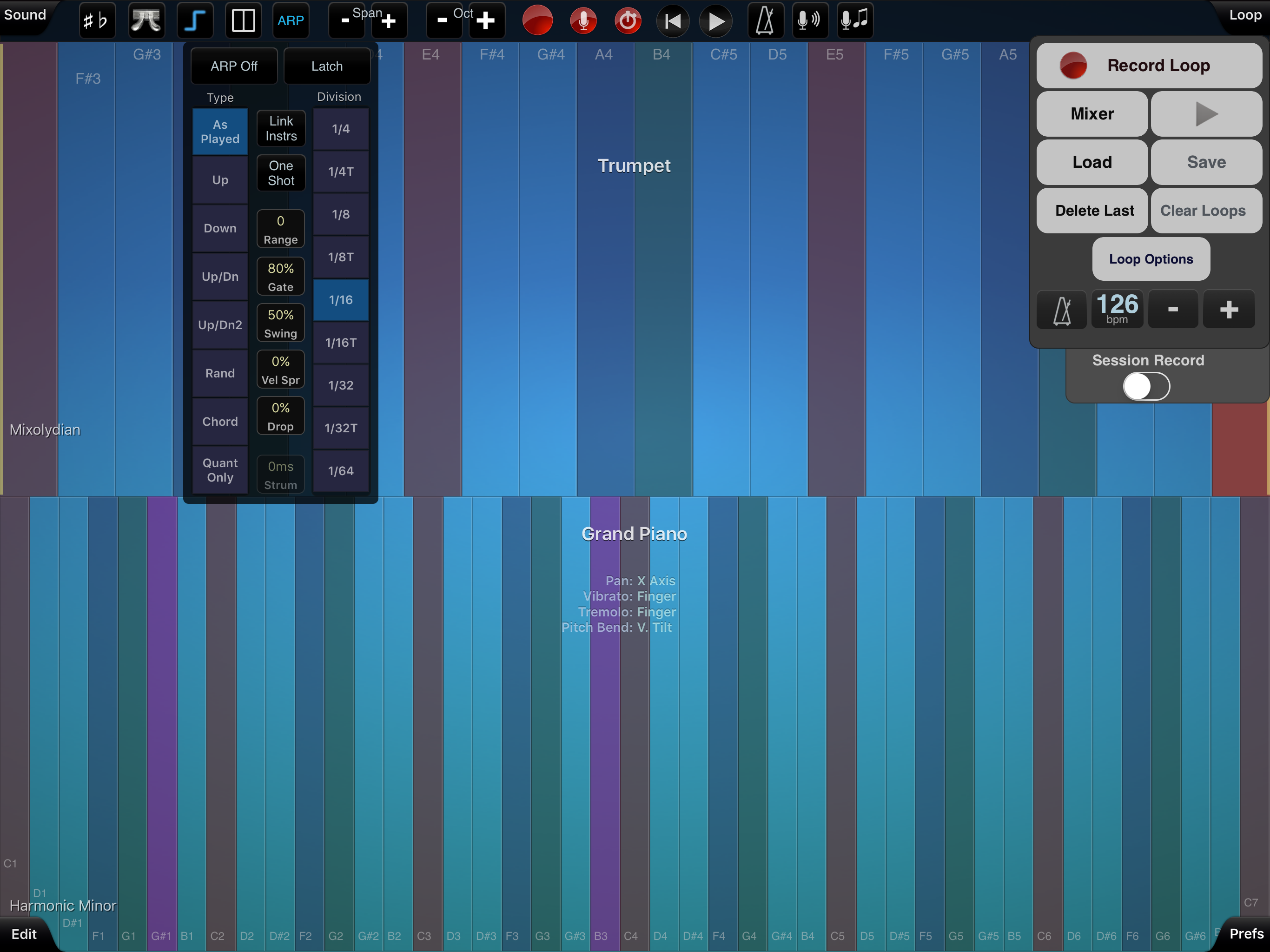Open the Sound menu corner tab
The width and height of the screenshot is (1270, 952).
tap(24, 15)
